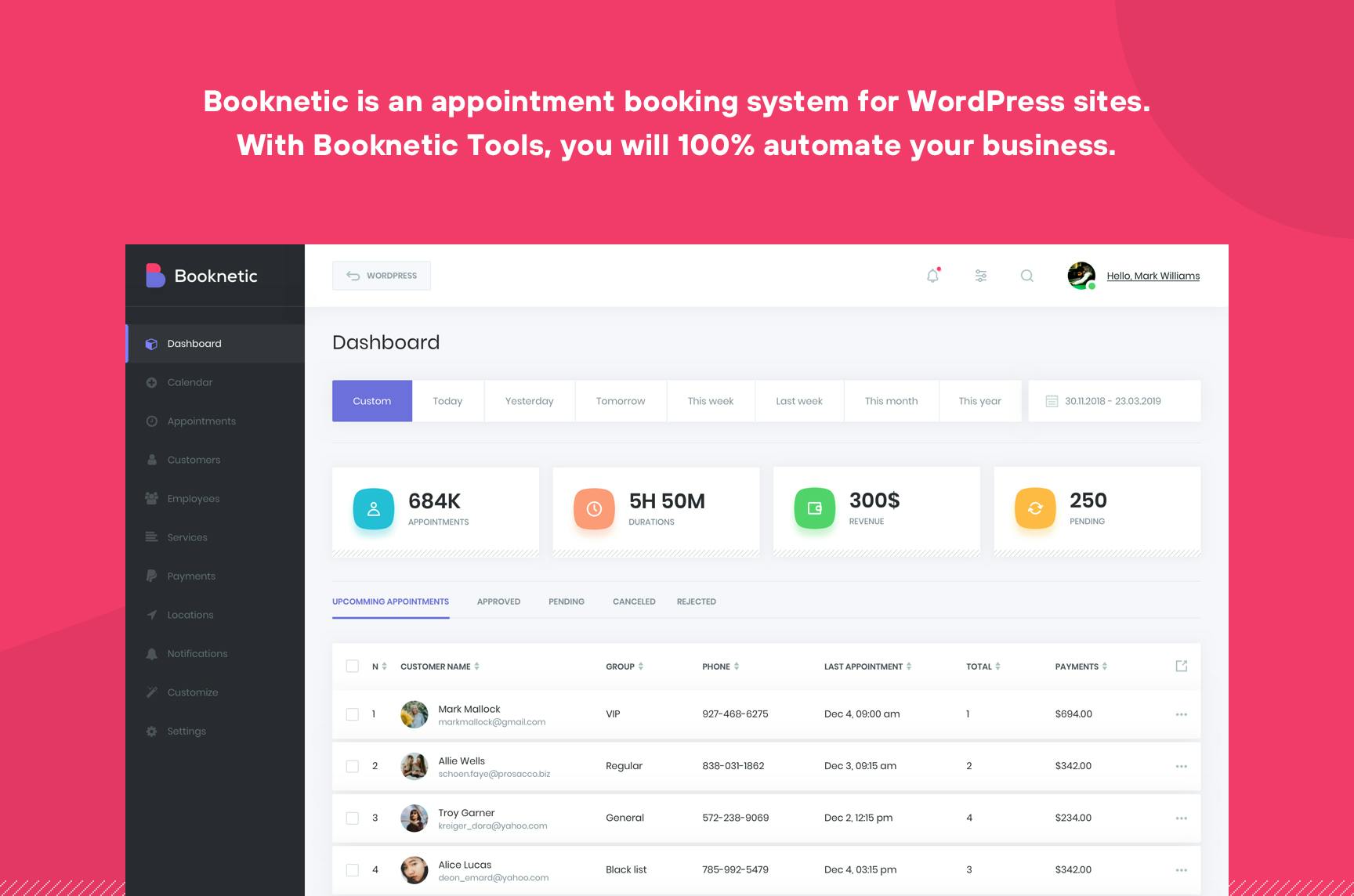Sort by Phone column

(721, 667)
